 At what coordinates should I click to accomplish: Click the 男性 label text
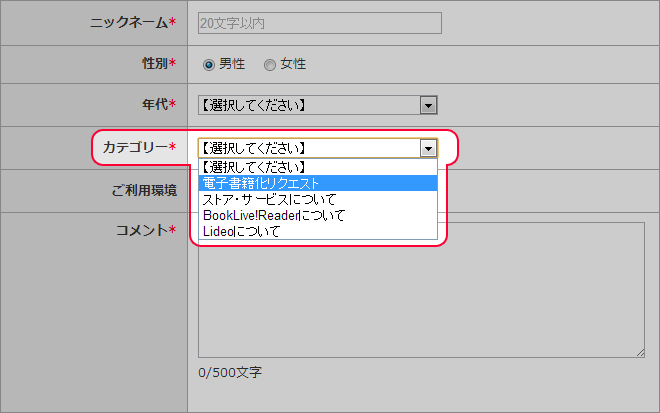[232, 64]
